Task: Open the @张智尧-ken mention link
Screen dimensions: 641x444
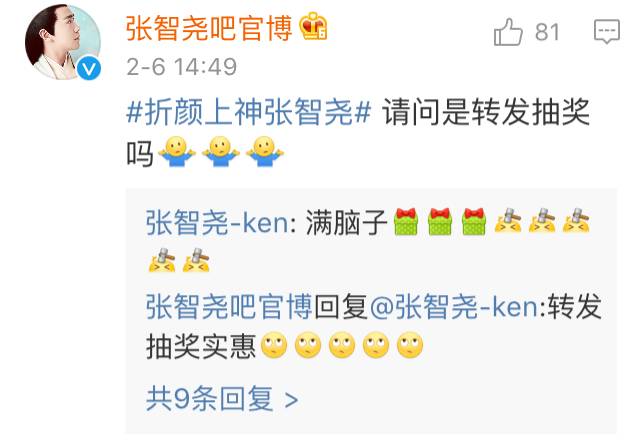Action: click(454, 307)
